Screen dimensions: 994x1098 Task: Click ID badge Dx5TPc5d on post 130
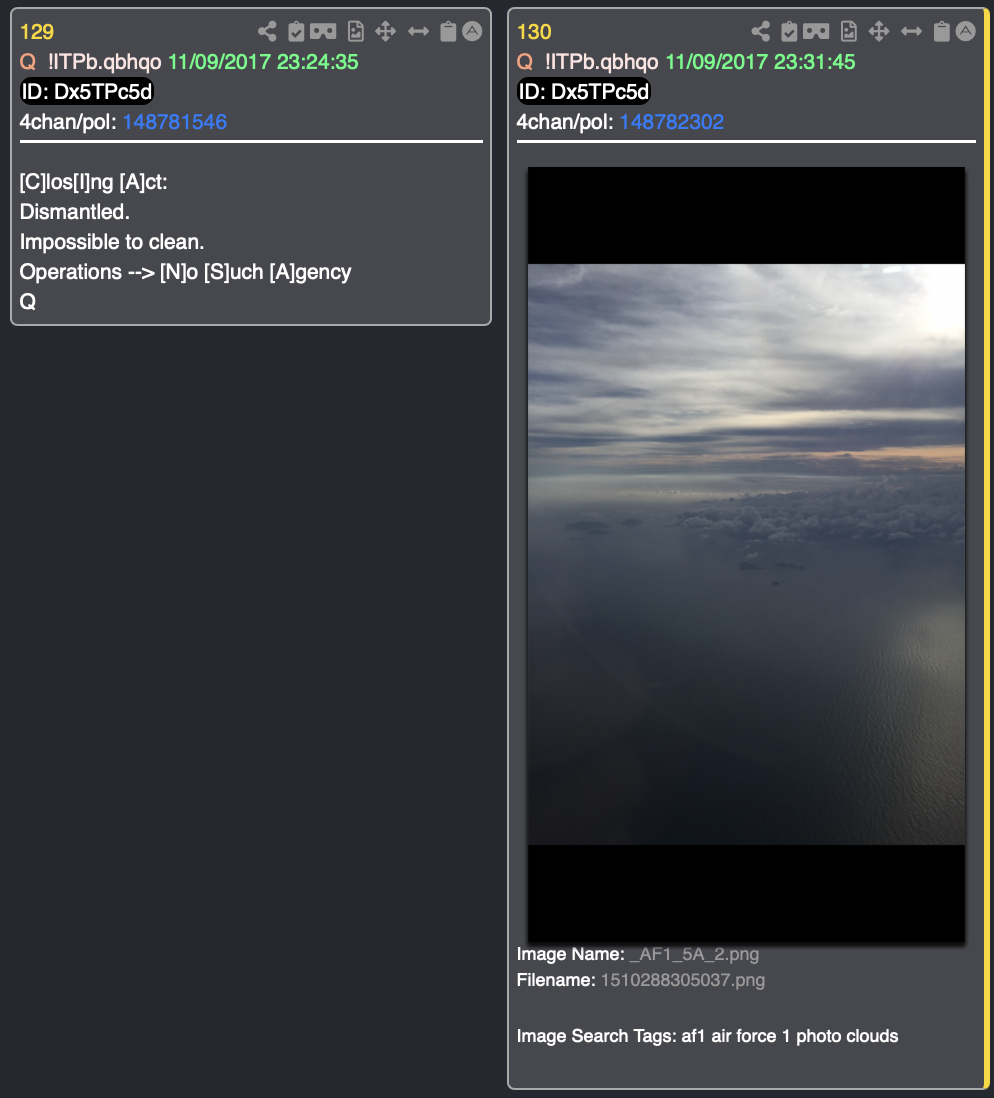coord(584,92)
